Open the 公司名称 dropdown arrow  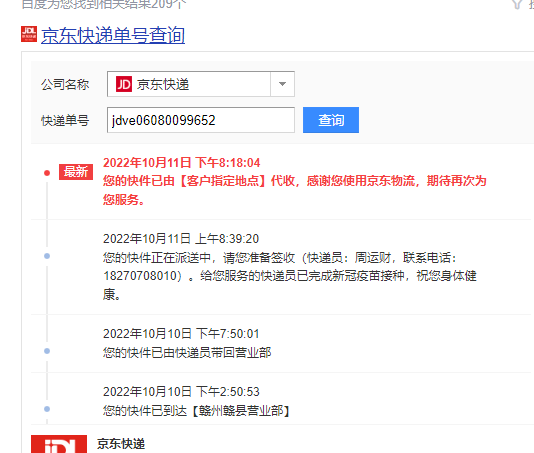(x=282, y=84)
